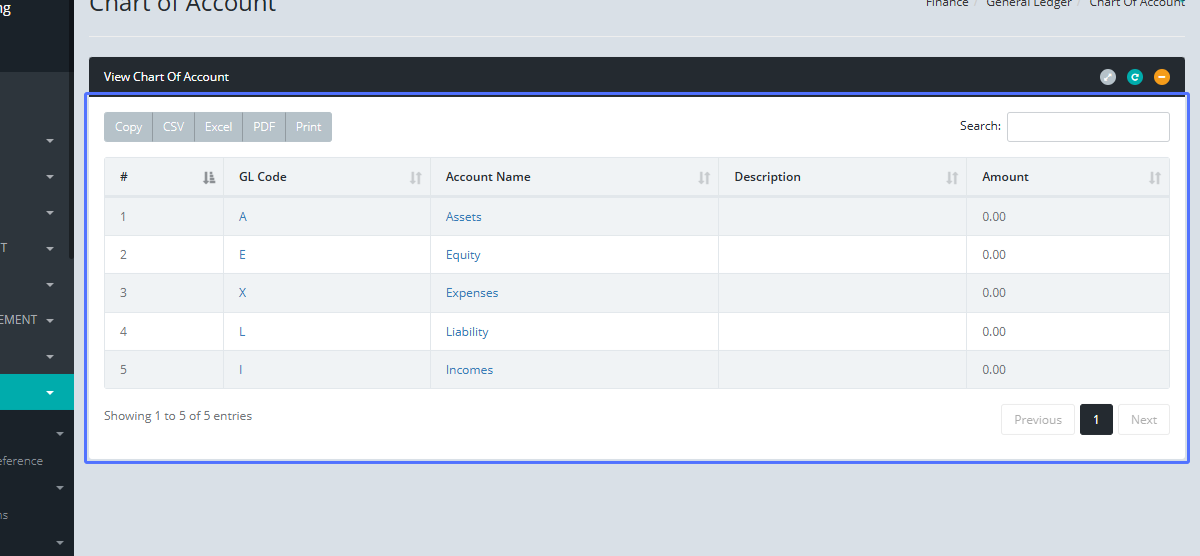Go to page 1 in pagination
1200x556 pixels.
pyautogui.click(x=1096, y=420)
